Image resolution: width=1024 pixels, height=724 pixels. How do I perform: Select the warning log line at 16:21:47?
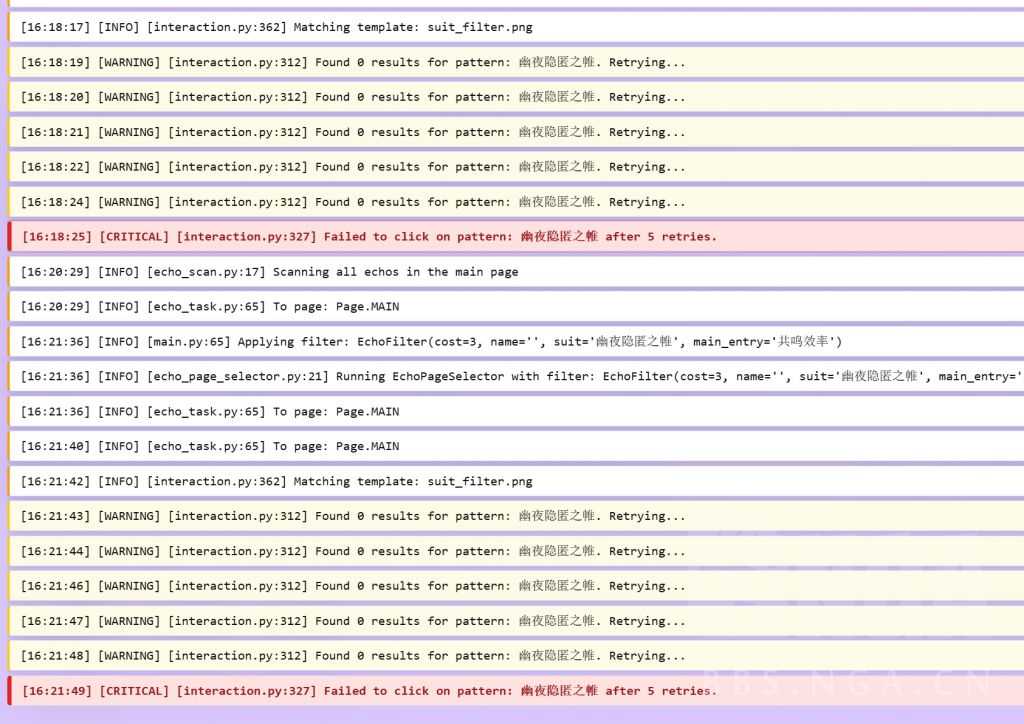pyautogui.click(x=353, y=621)
